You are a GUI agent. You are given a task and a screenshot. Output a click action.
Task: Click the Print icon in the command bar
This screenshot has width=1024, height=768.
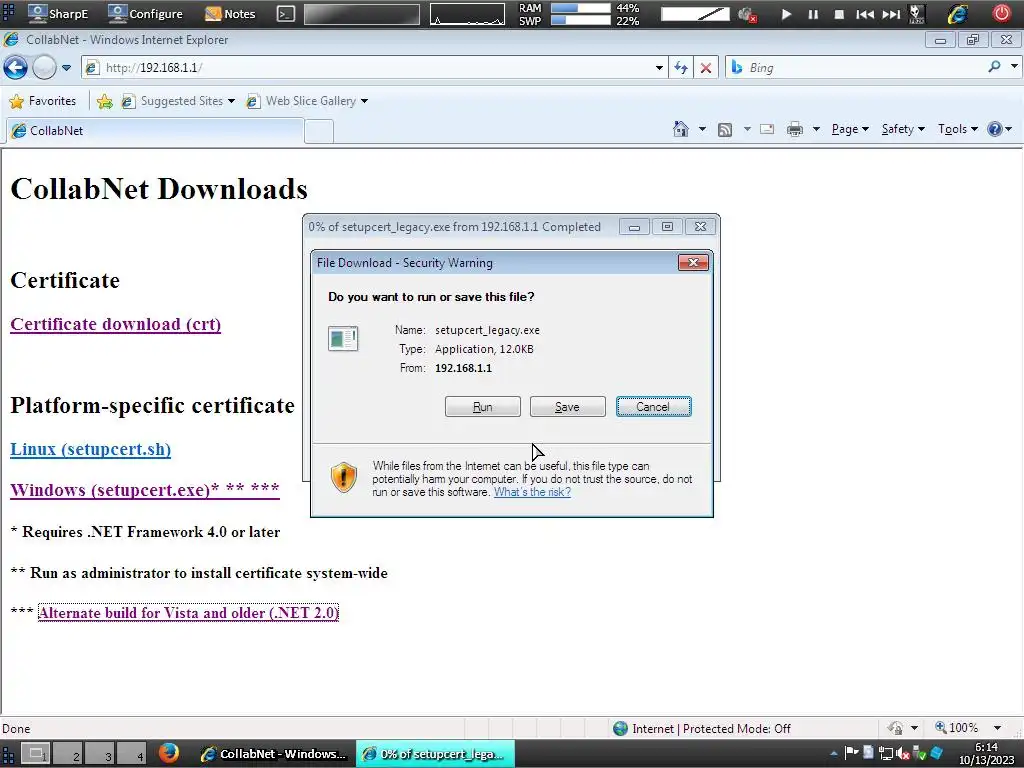click(x=795, y=129)
